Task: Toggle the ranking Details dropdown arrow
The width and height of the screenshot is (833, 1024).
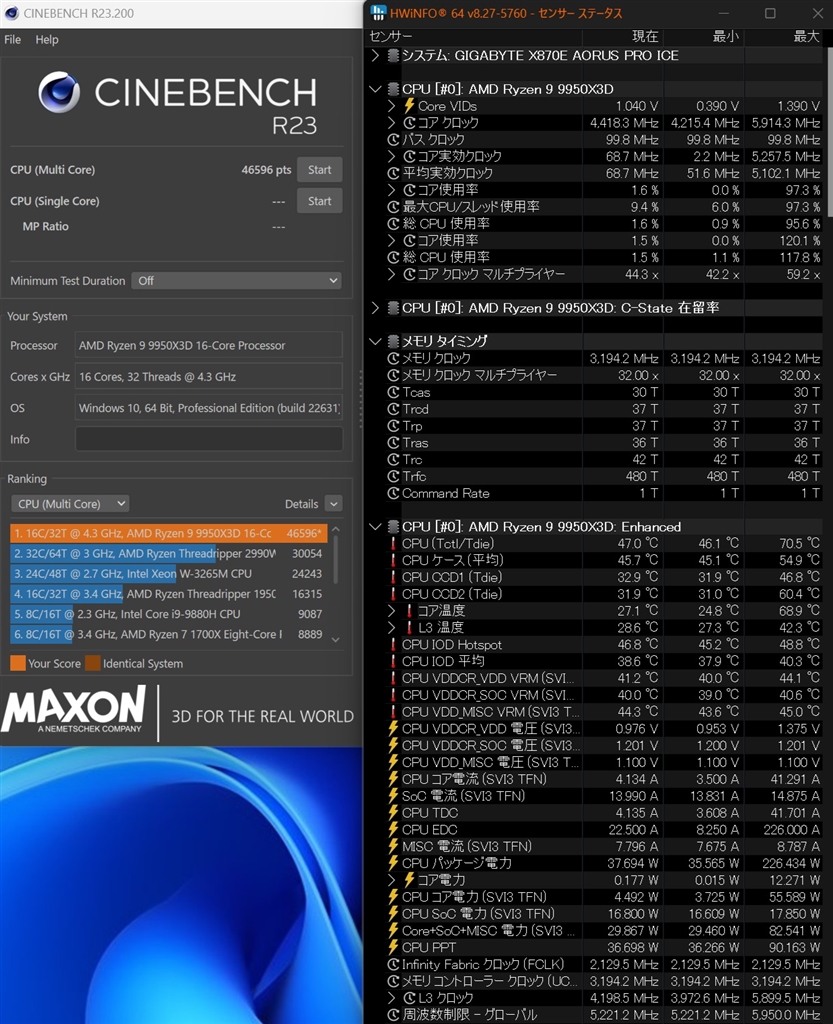Action: pos(334,504)
